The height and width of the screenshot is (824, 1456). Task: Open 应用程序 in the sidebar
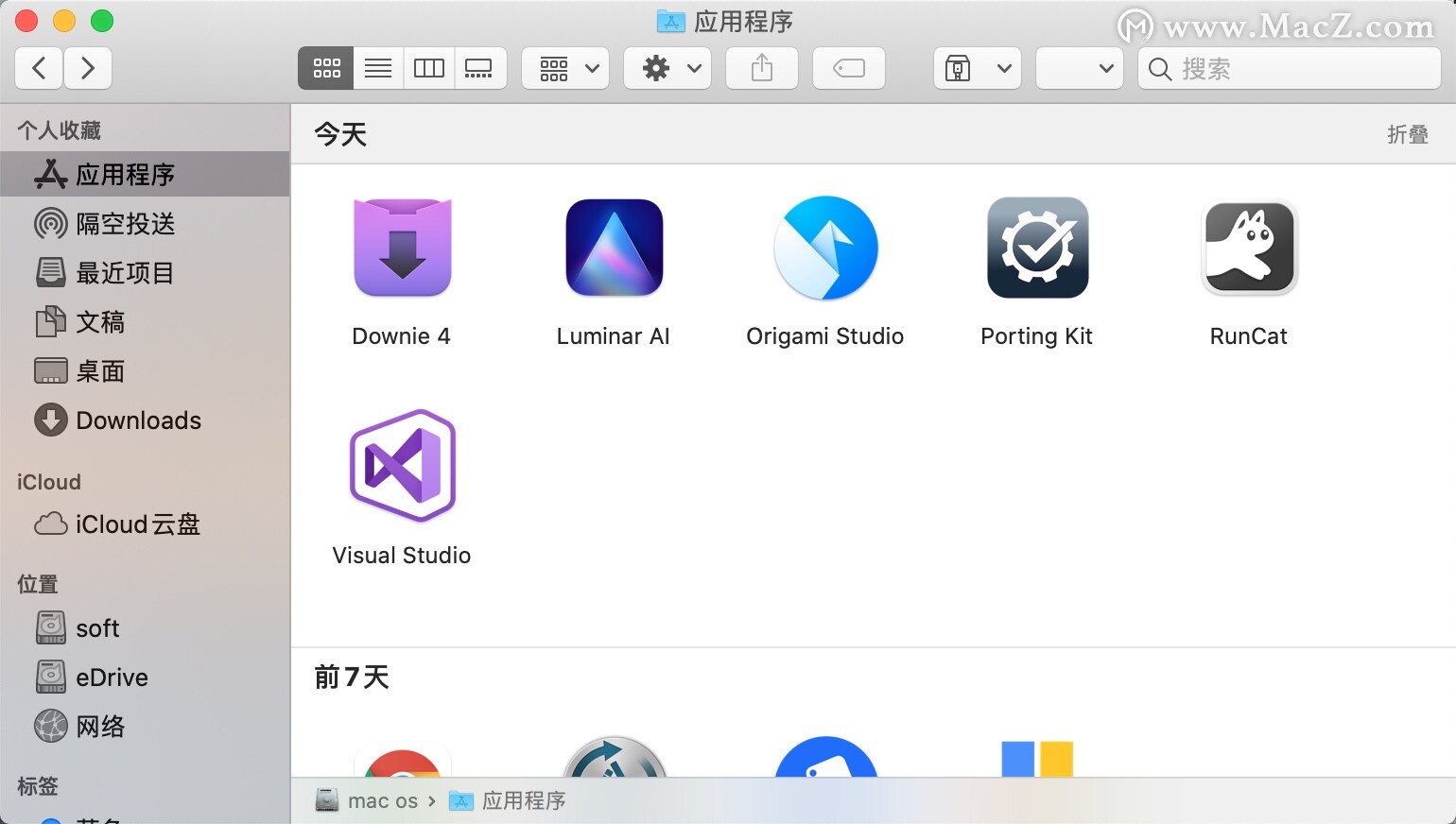[x=145, y=174]
